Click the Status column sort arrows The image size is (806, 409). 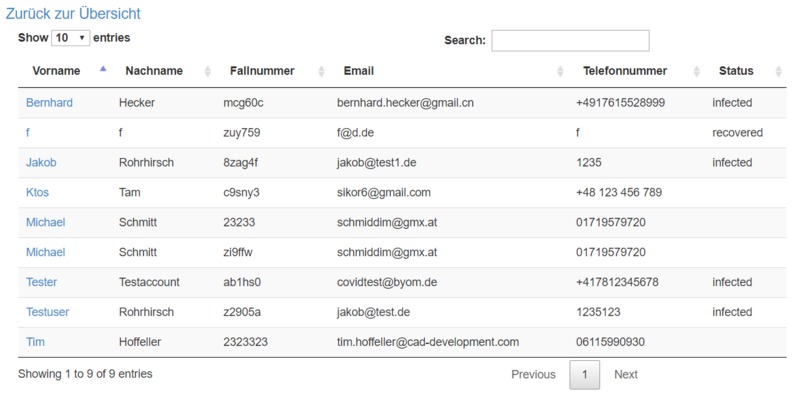778,71
